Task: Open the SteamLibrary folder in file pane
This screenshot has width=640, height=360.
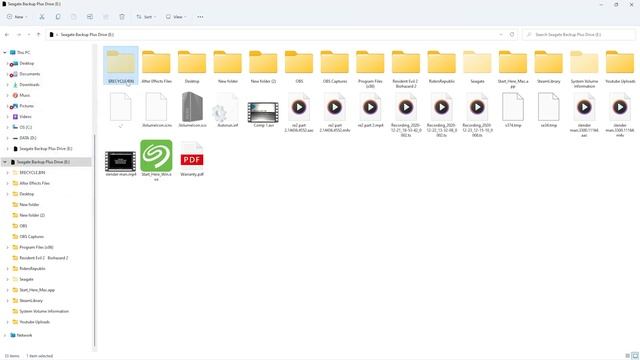Action: [549, 66]
